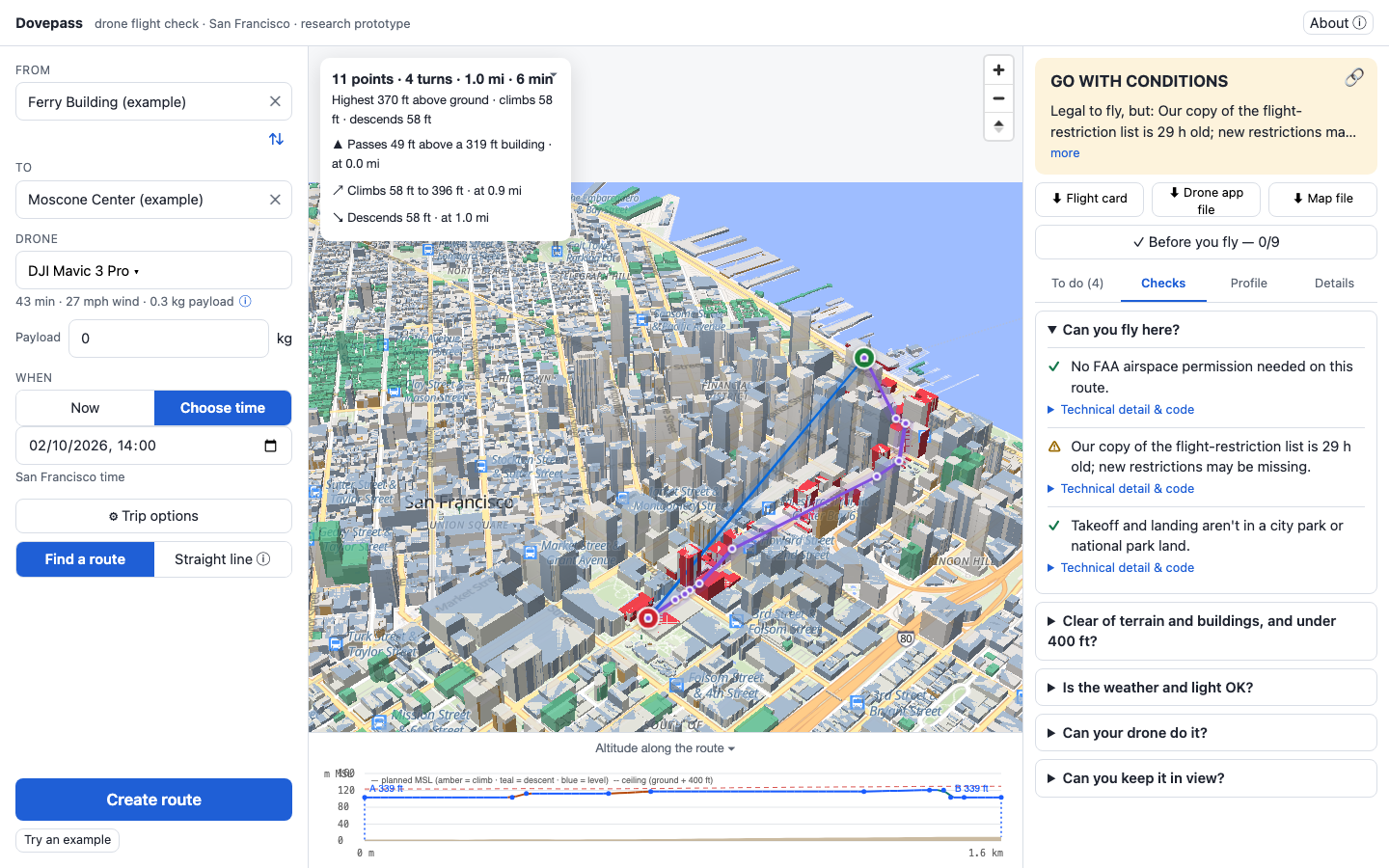Select the Checks tab
The width and height of the screenshot is (1389, 868).
click(1163, 284)
